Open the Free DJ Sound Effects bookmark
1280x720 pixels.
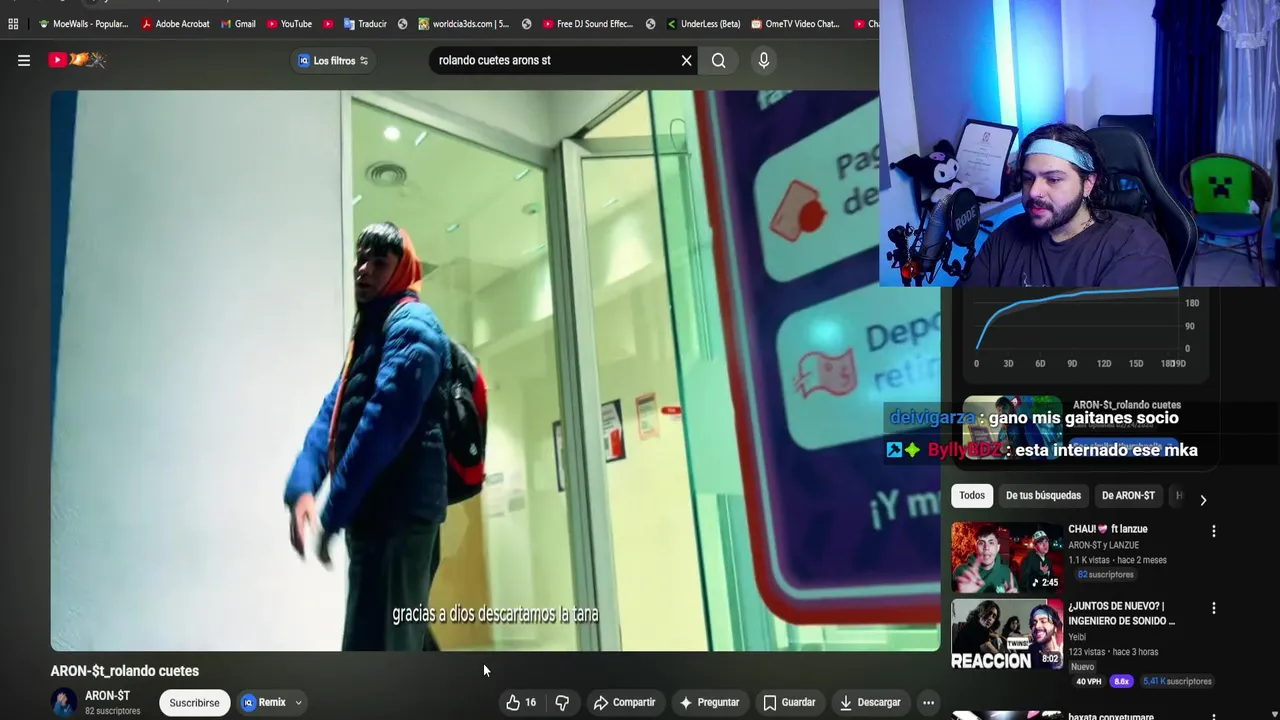[x=588, y=24]
